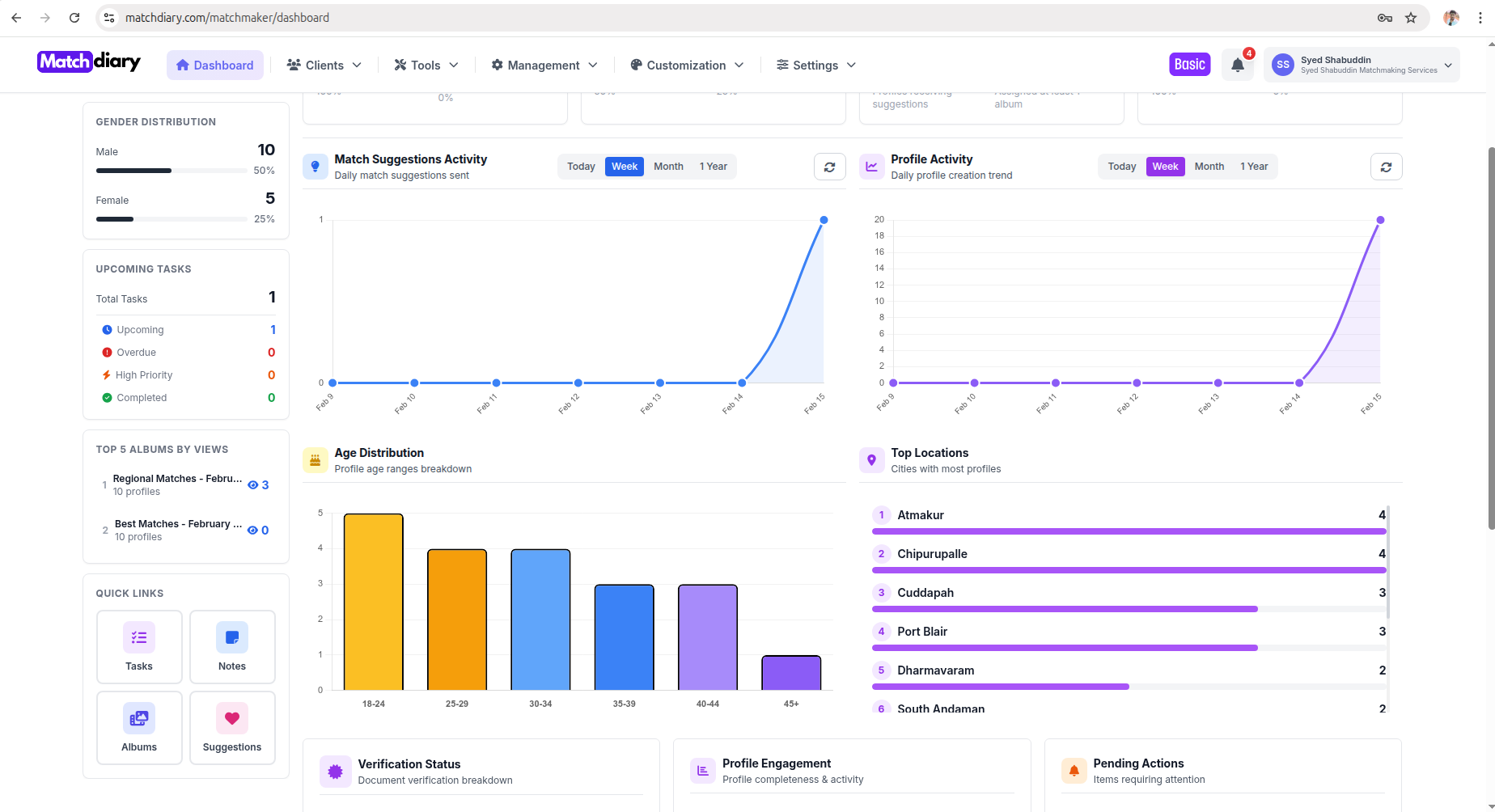Click the Matchdiary logo
This screenshot has width=1495, height=812.
89,61
